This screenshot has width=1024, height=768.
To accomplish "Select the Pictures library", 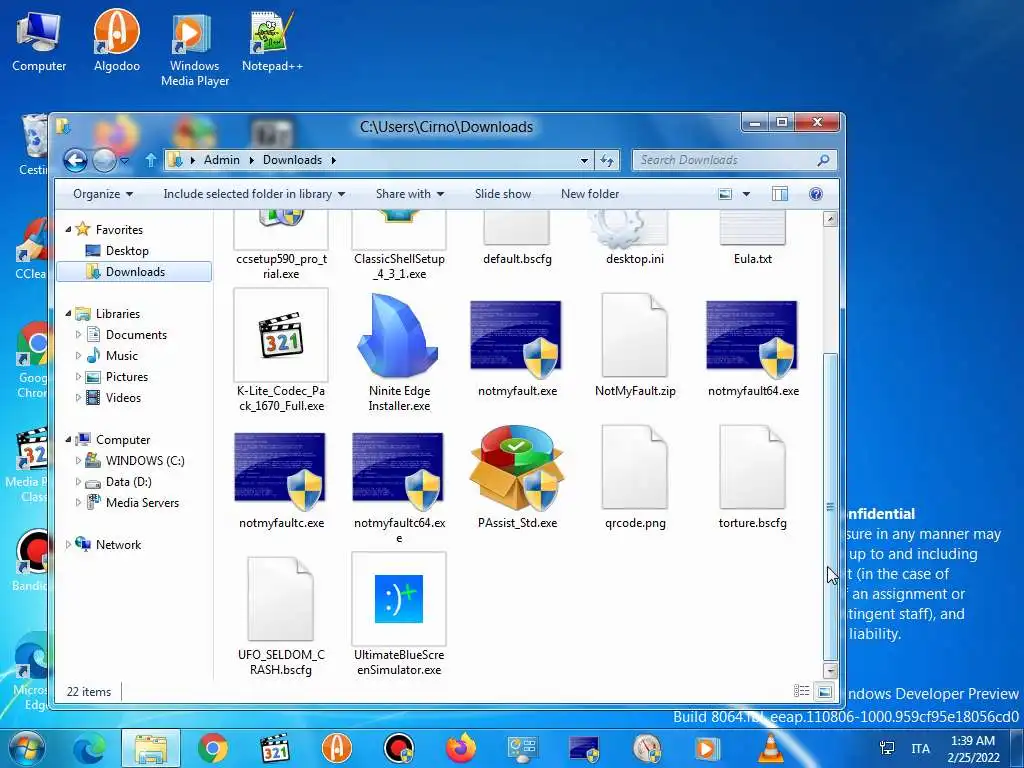I will tap(127, 377).
